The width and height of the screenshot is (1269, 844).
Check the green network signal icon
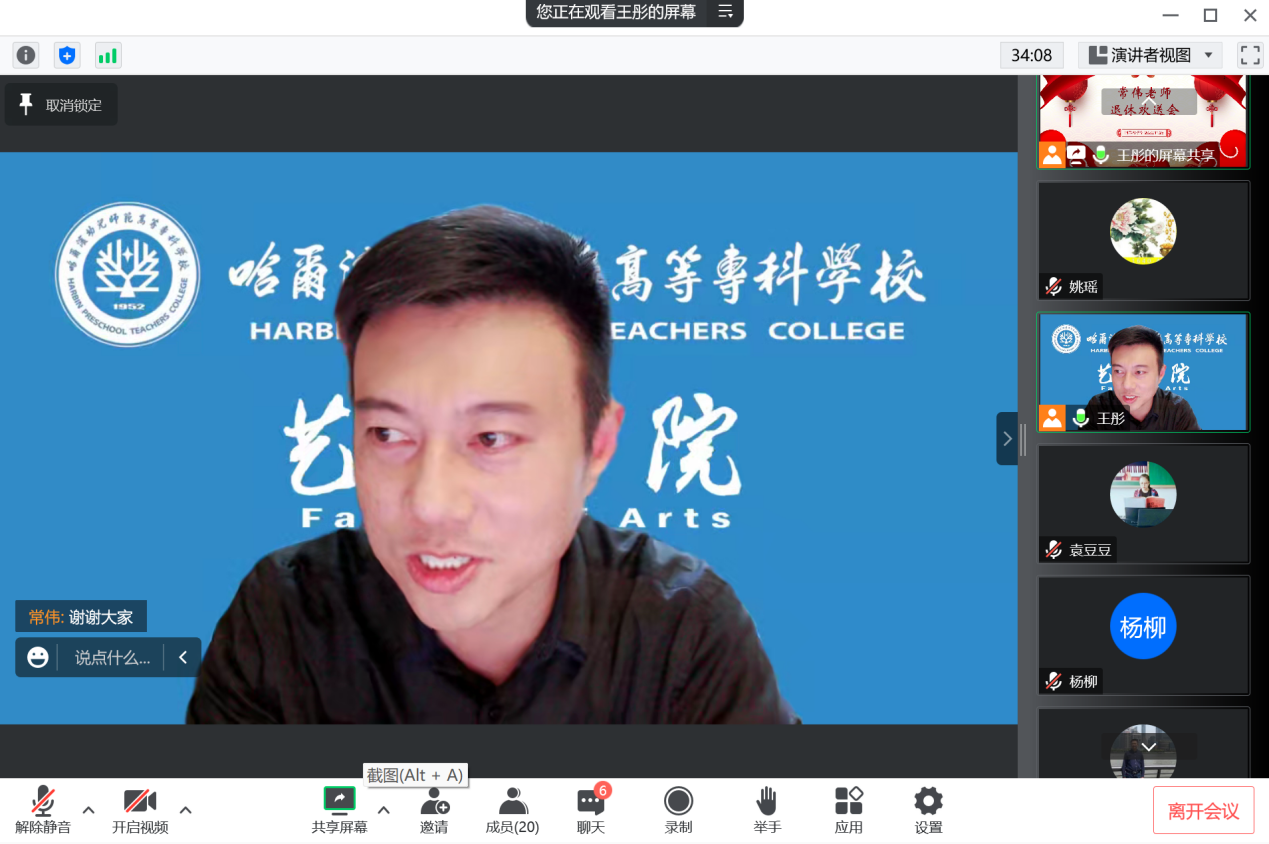coord(108,55)
